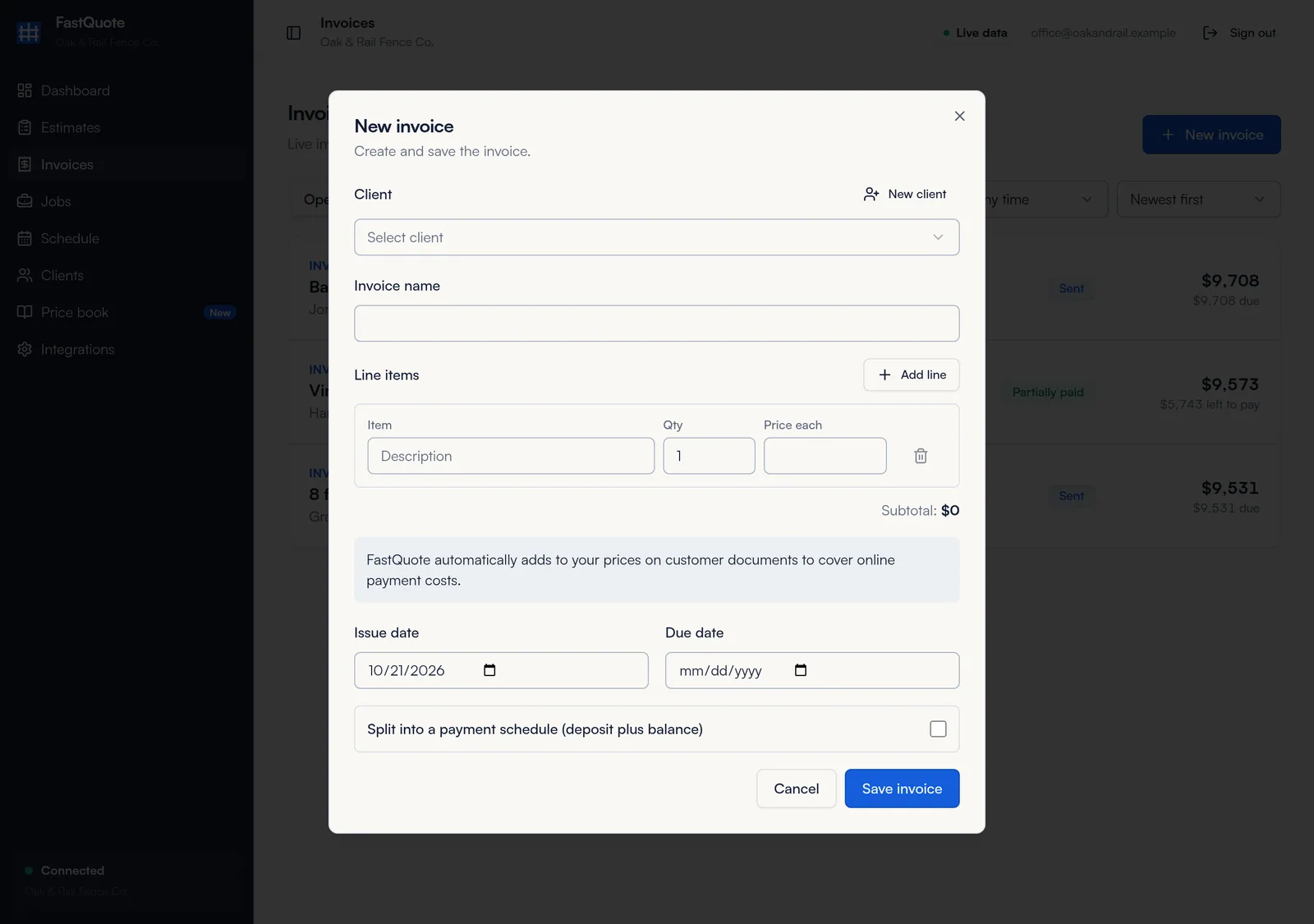The height and width of the screenshot is (924, 1314).
Task: Open the Due date calendar picker icon
Action: tap(801, 670)
